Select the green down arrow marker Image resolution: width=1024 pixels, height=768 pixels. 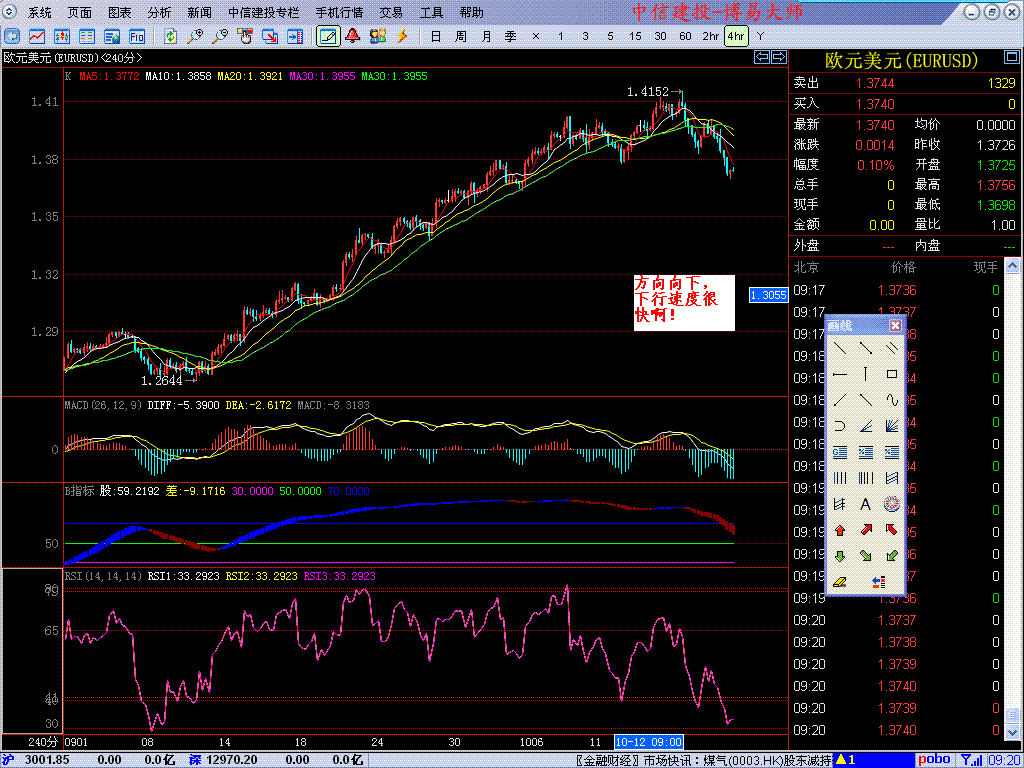point(840,556)
